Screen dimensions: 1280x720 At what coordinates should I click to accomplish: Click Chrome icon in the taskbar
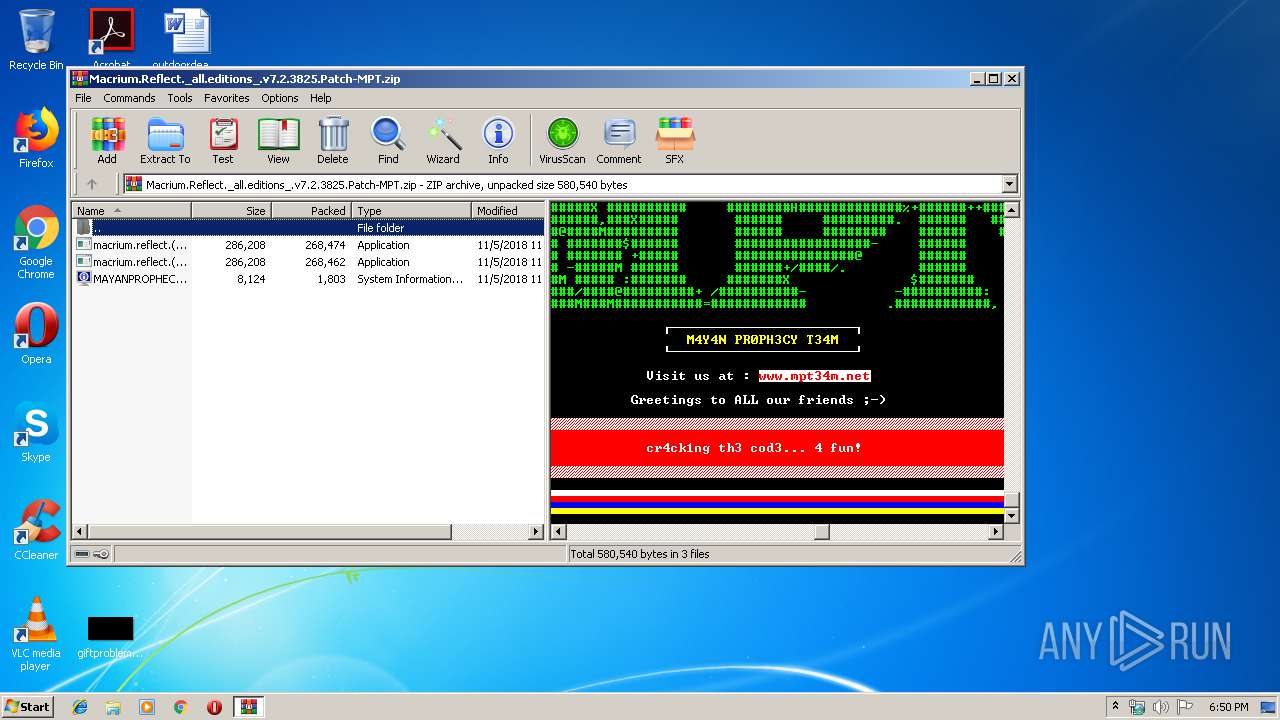tap(181, 707)
